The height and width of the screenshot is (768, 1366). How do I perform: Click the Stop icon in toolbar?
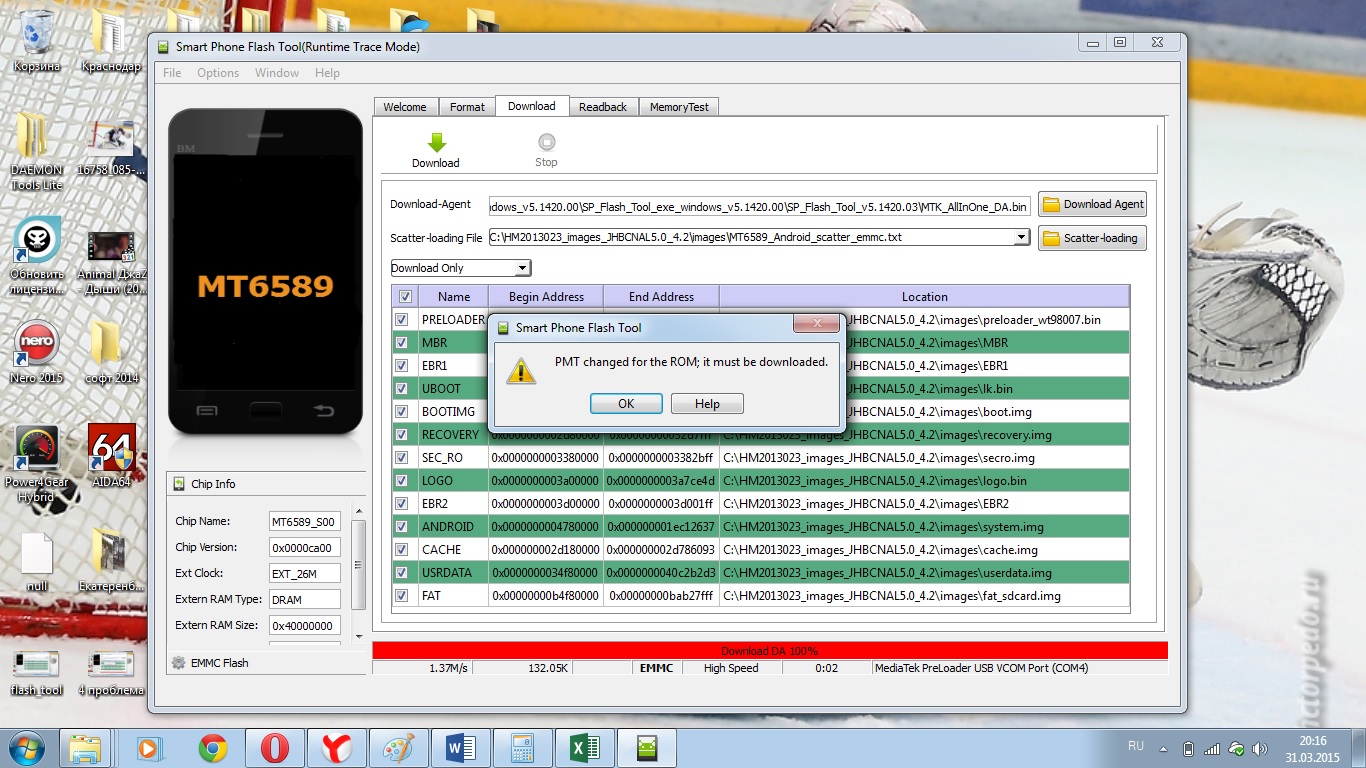546,143
